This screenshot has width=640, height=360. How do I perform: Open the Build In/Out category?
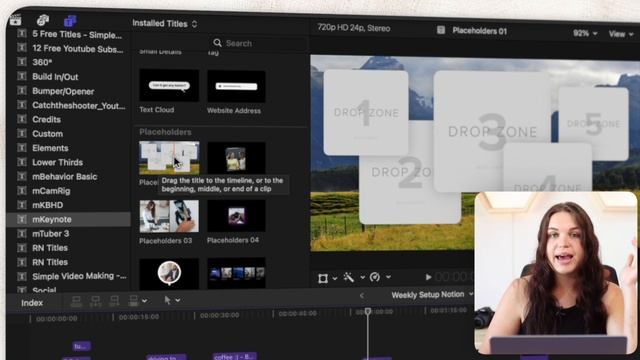tap(55, 77)
